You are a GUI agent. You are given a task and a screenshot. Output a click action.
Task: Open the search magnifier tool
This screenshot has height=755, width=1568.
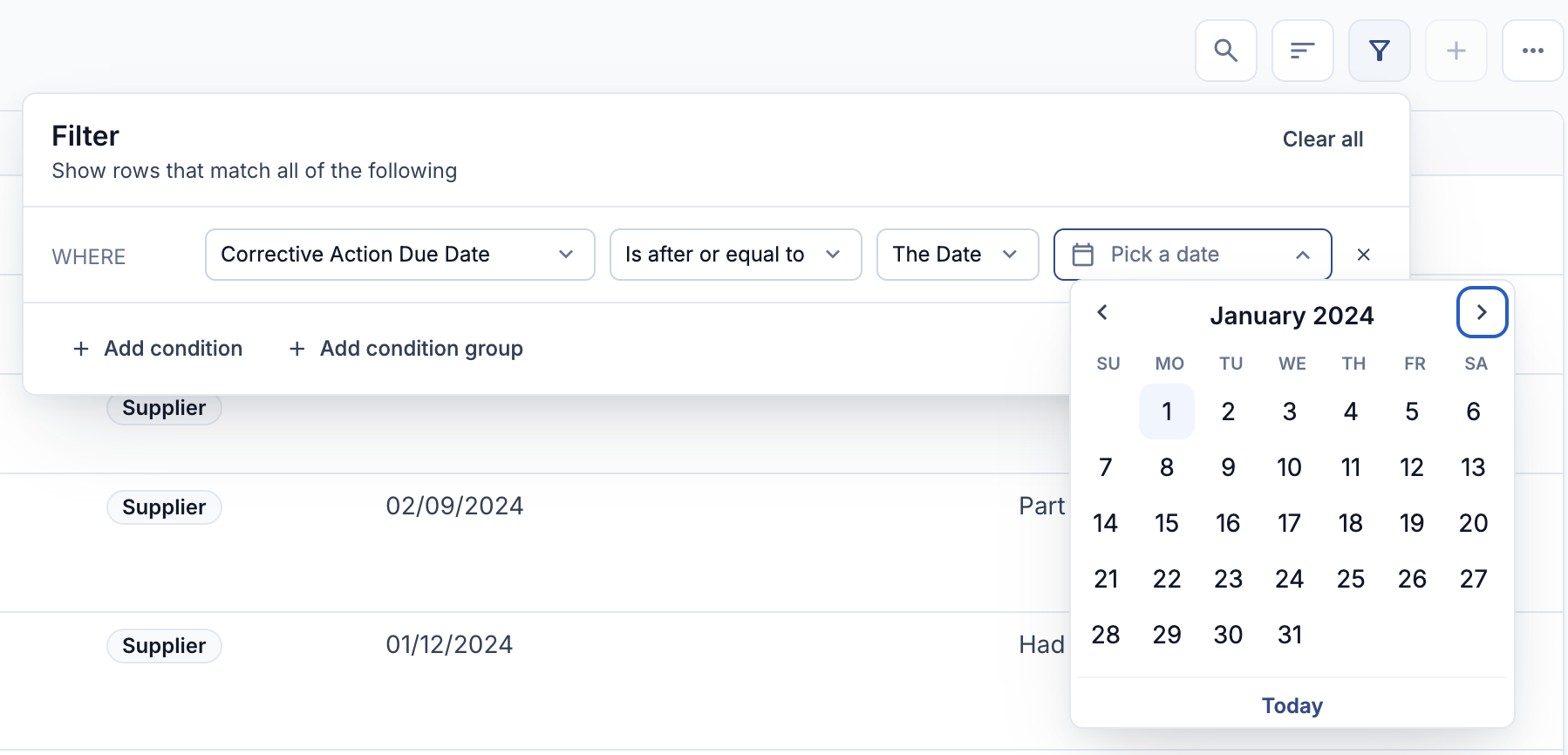pyautogui.click(x=1225, y=51)
